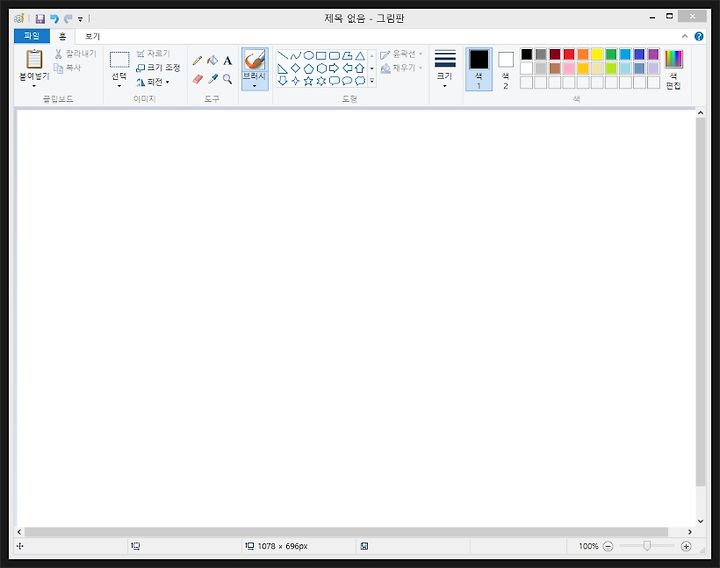Image resolution: width=720 pixels, height=568 pixels.
Task: Activate Color 1 (색 1) selector
Action: (479, 69)
